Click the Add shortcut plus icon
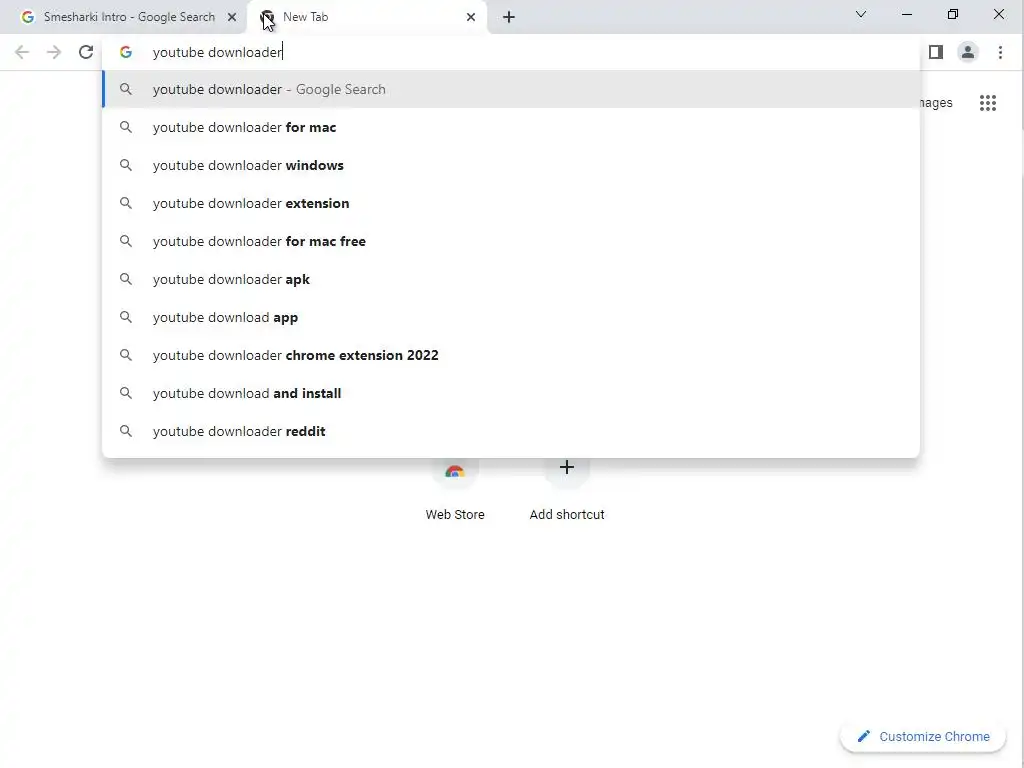 tap(567, 468)
